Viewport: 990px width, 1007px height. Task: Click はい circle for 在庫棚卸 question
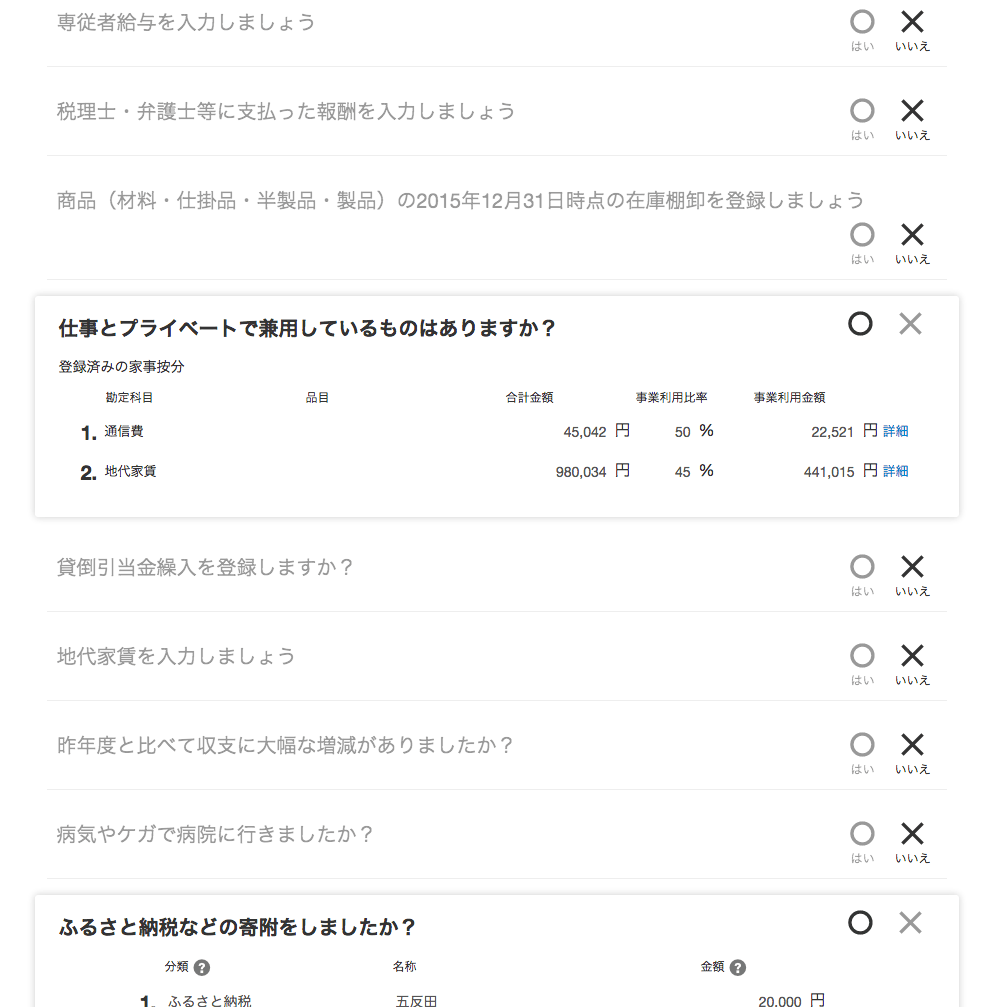tap(862, 235)
